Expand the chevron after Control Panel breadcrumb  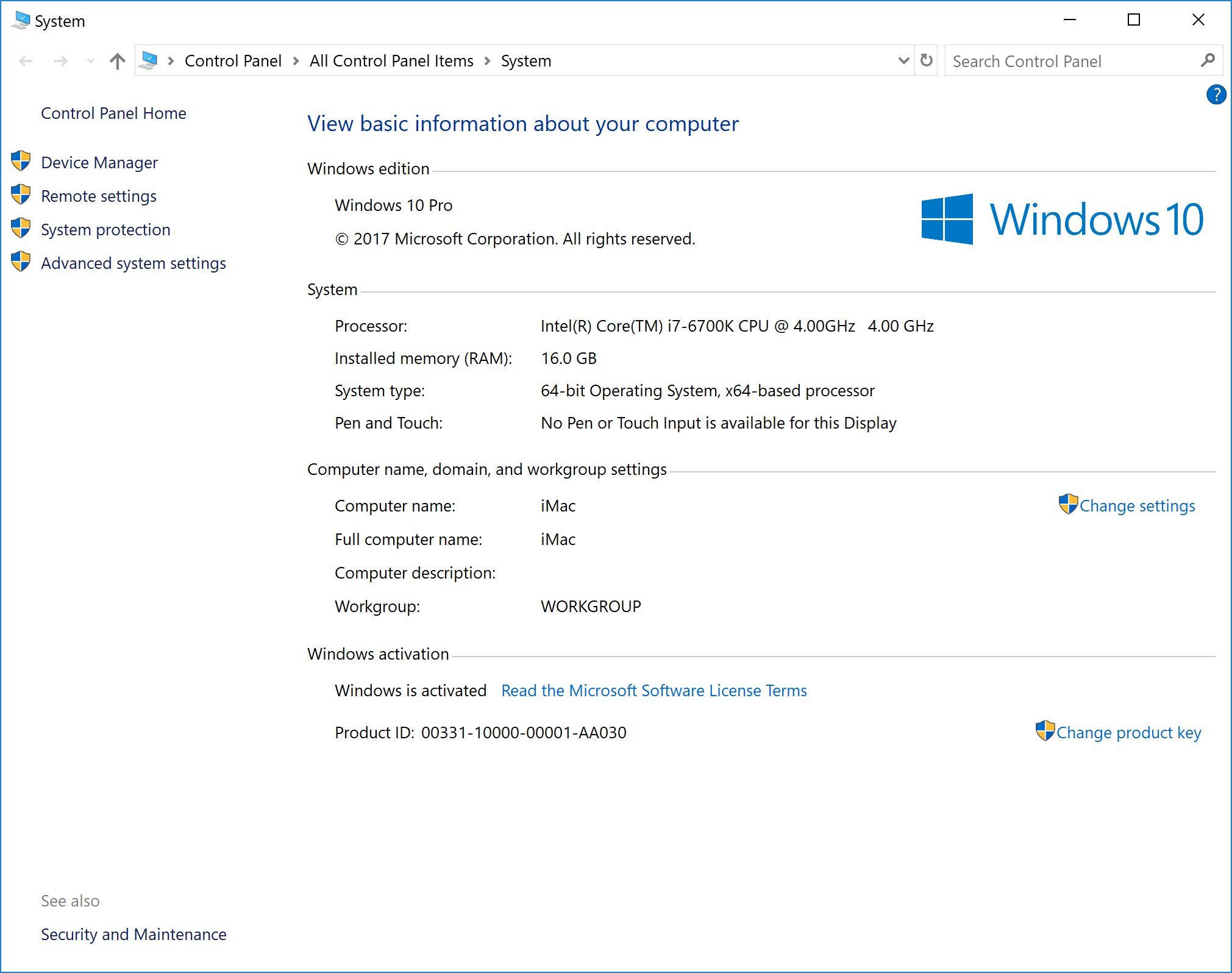(x=296, y=61)
